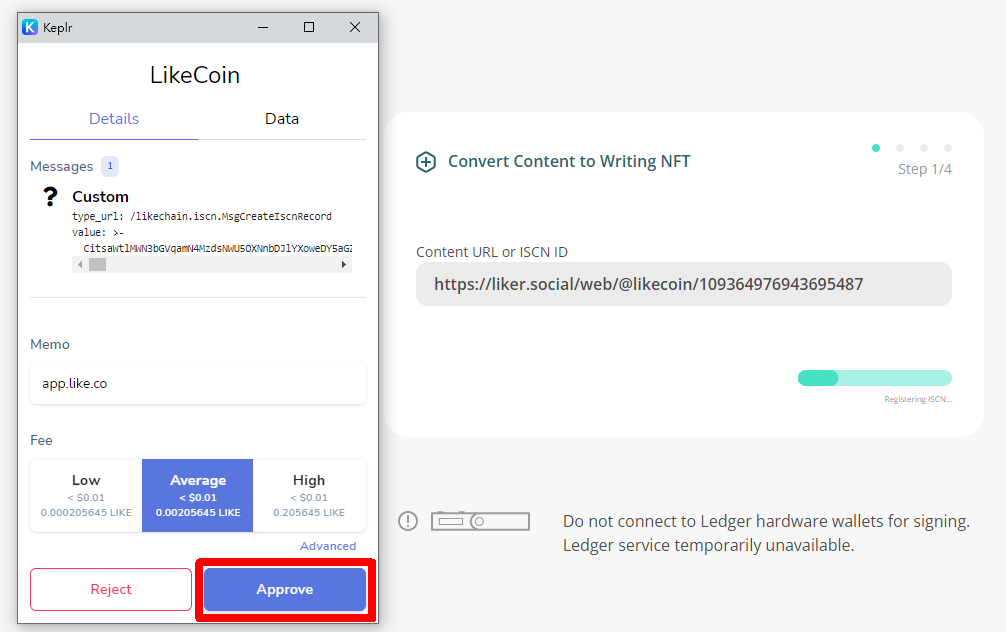Switch to the Data tab
Image resolution: width=1006 pixels, height=632 pixels.
(x=282, y=119)
